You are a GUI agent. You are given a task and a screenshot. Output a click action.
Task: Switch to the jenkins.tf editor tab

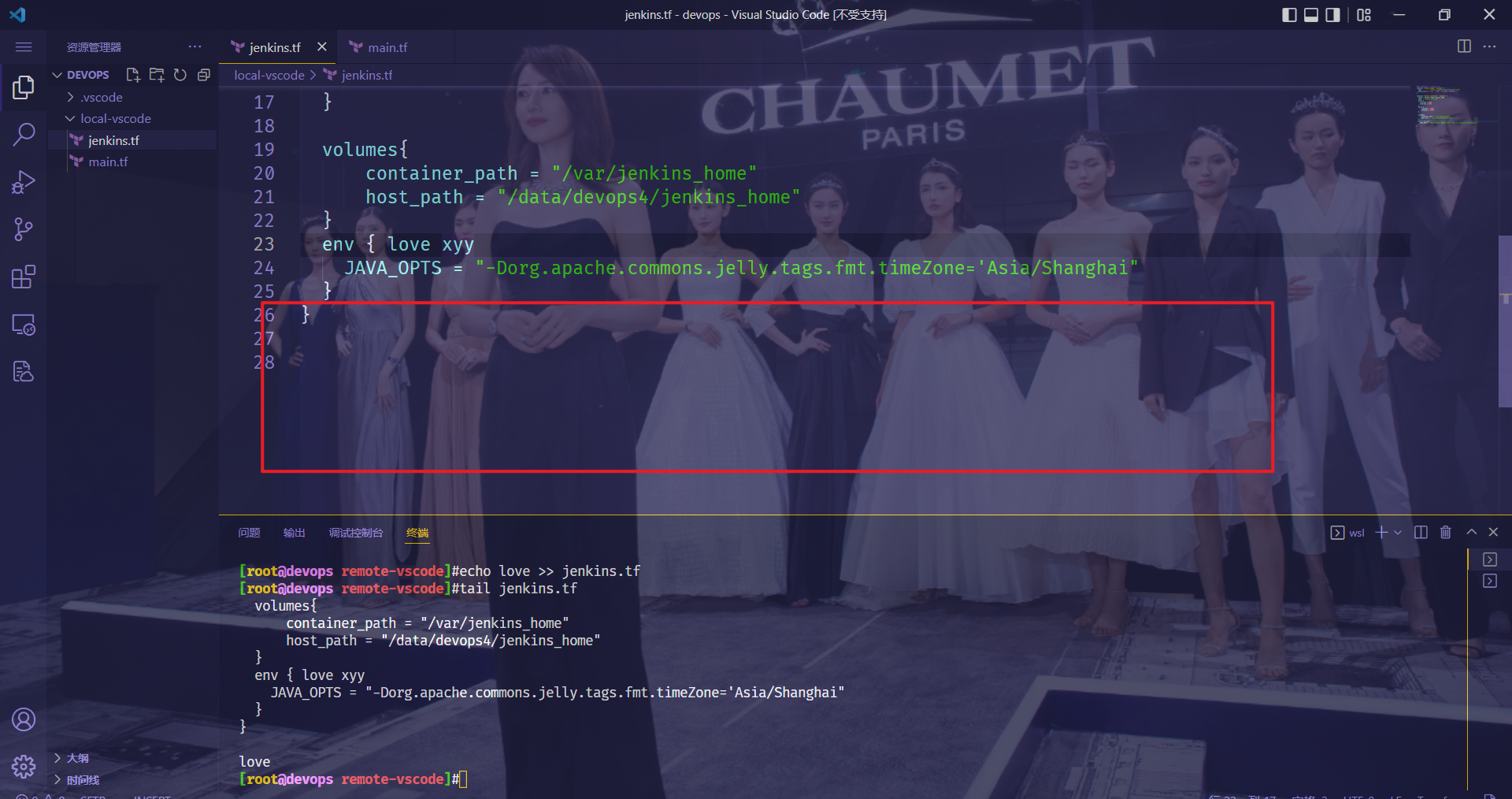[x=275, y=47]
